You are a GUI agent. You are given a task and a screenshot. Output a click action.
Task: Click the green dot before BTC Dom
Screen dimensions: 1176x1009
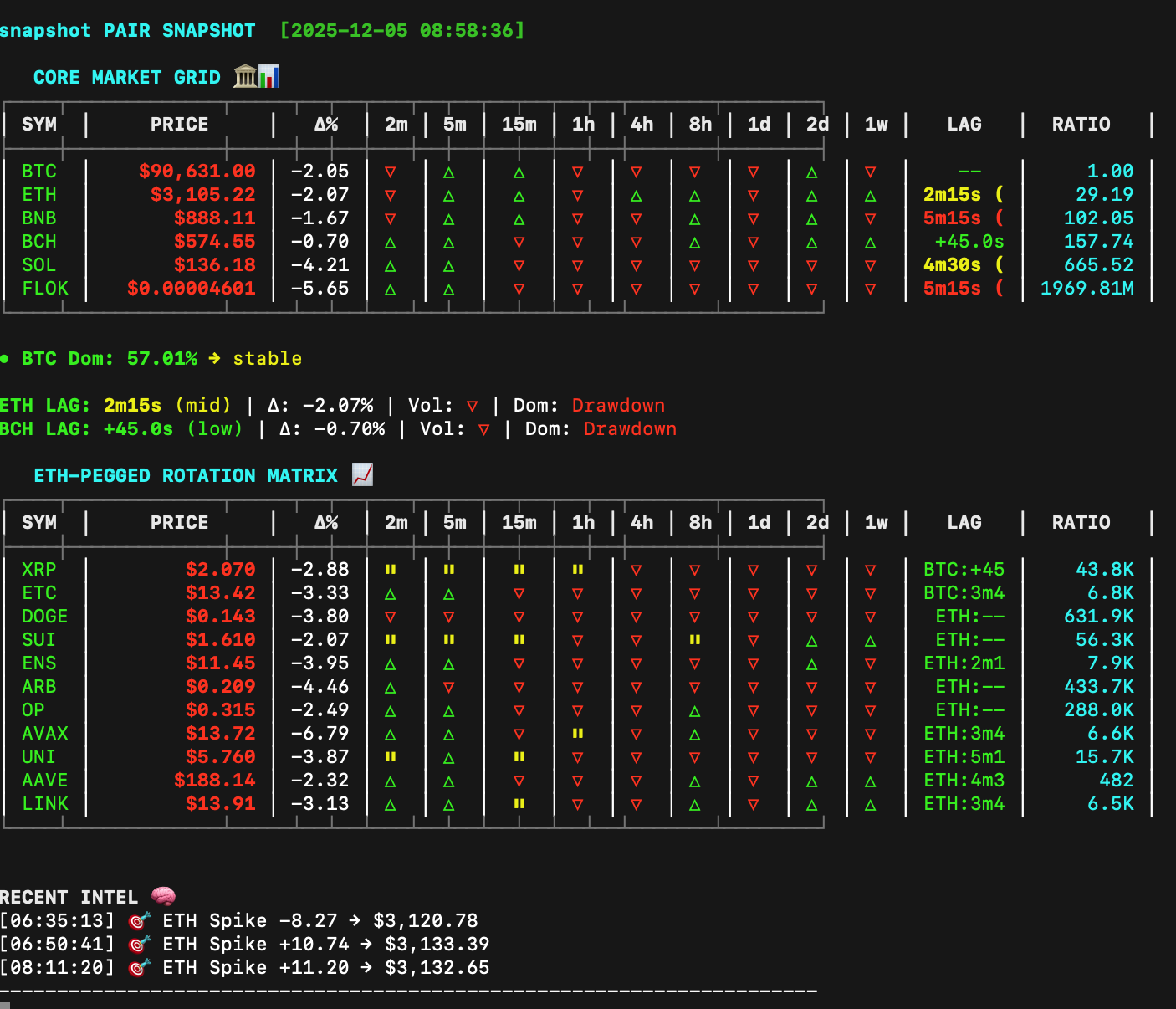5,359
